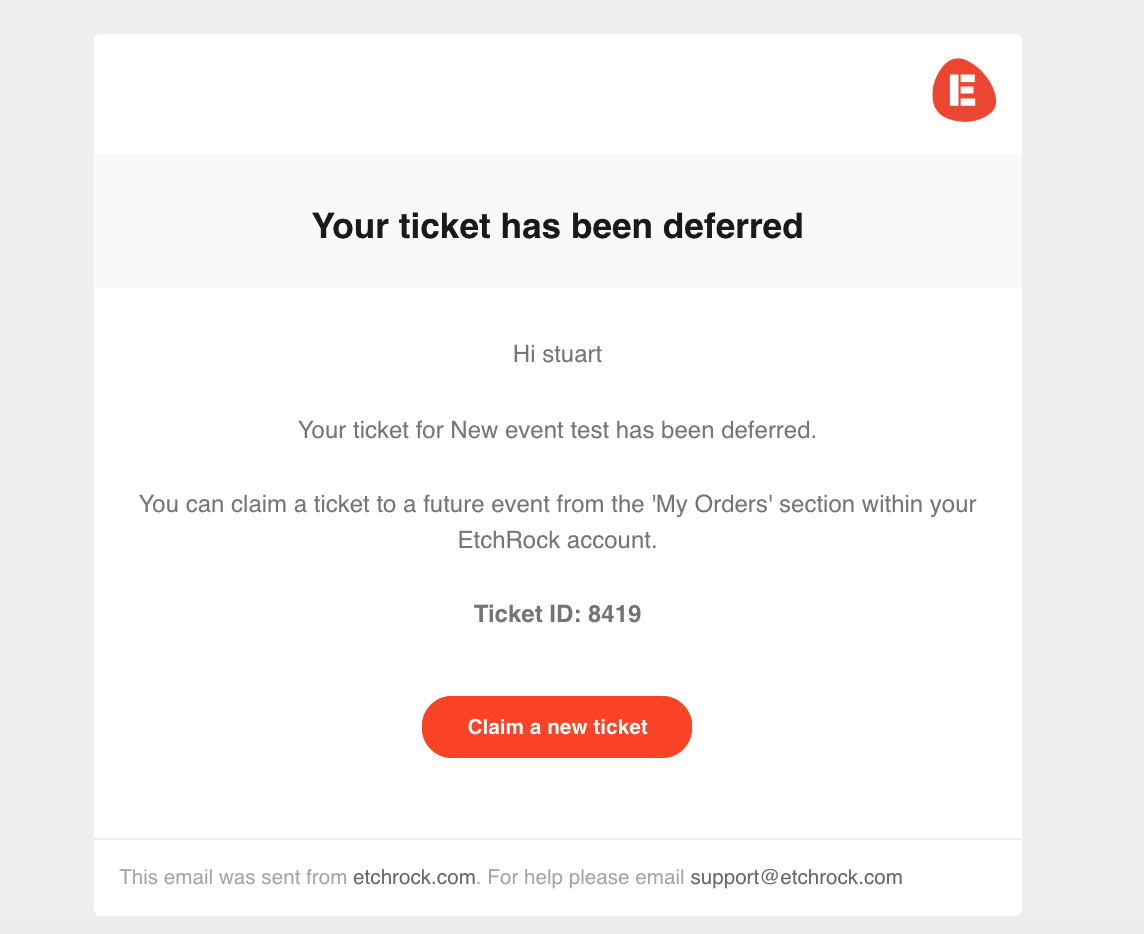Image resolution: width=1144 pixels, height=934 pixels.
Task: Click 'Your ticket for' in the body sentence
Action: click(371, 431)
